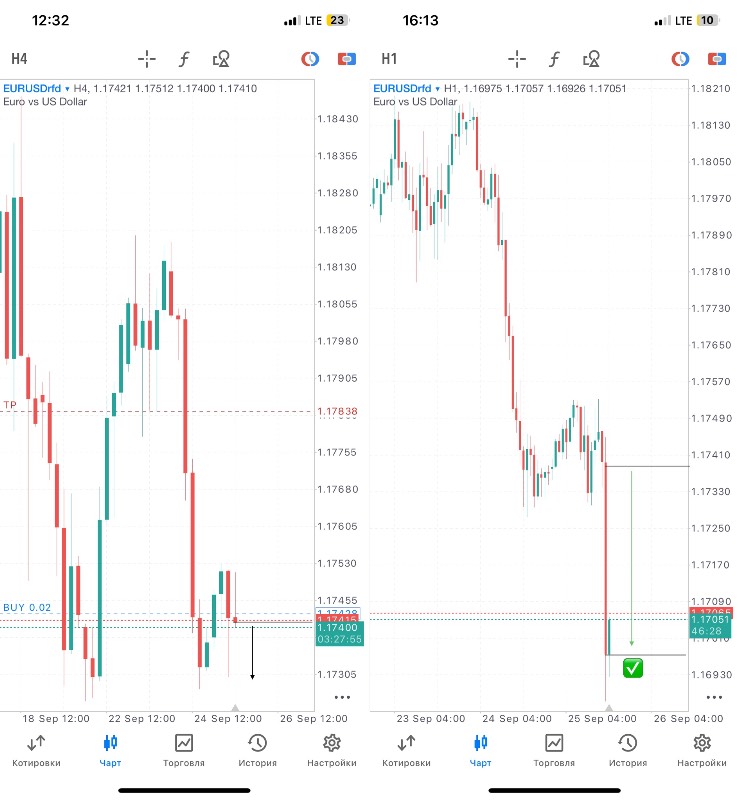This screenshot has width=739, height=800.
Task: Open indicators (f) icon in H1 chart
Action: point(554,58)
